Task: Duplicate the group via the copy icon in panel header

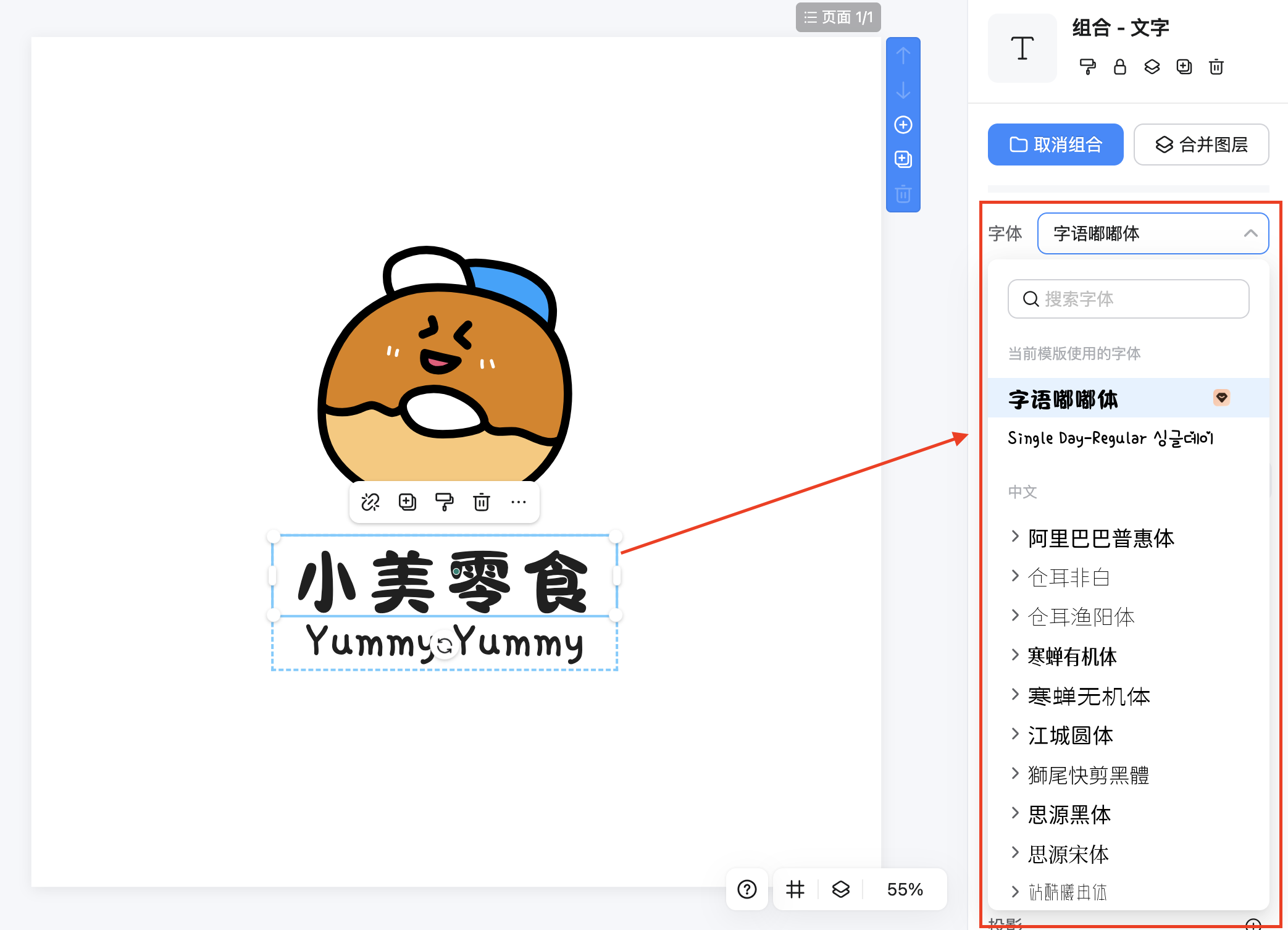Action: 1184,67
